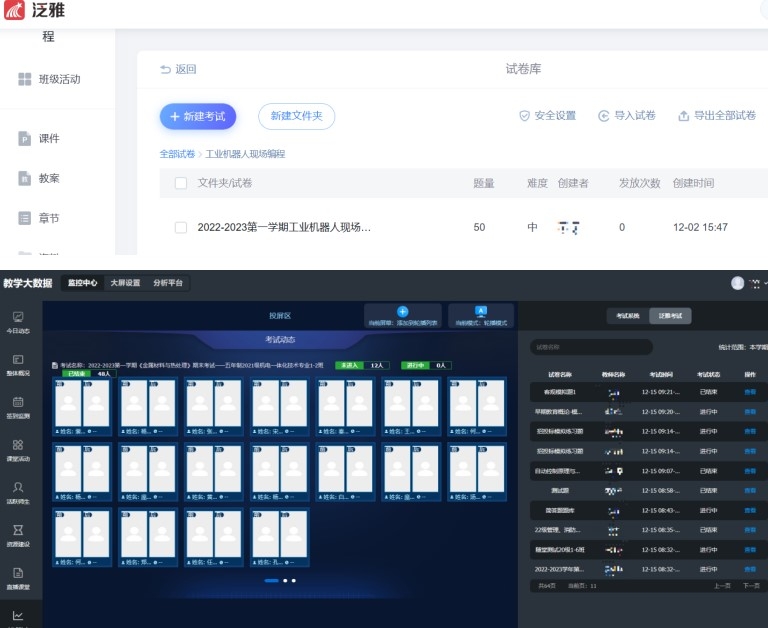
Task: Click the blue plus 添加到轮播列表 icon
Action: coord(403,312)
